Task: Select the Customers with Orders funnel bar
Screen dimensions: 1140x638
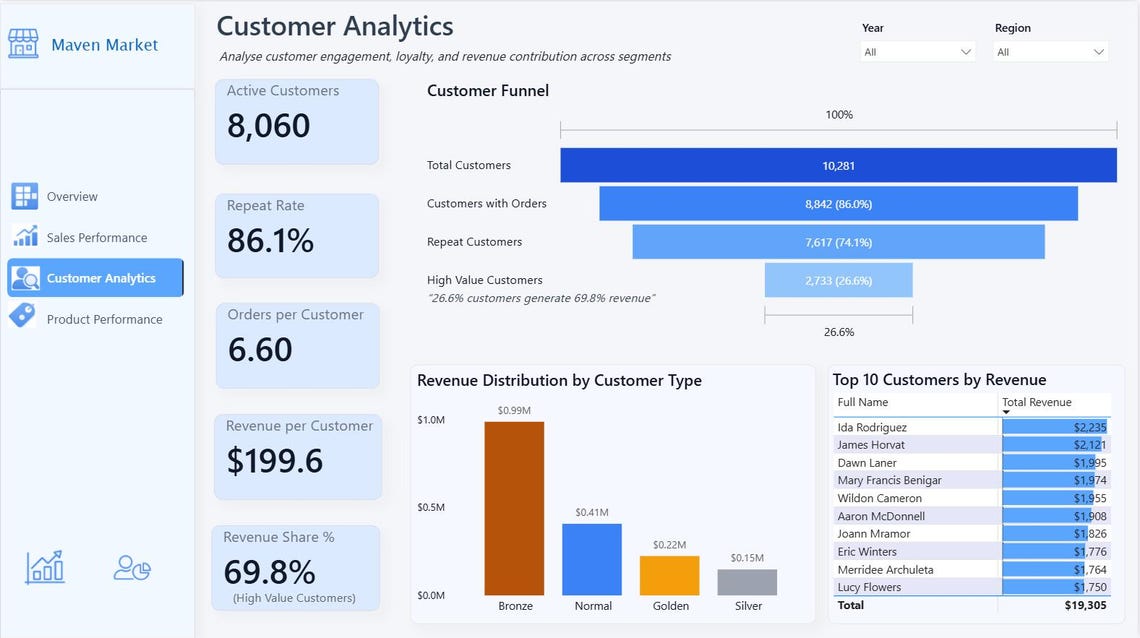Action: point(838,203)
